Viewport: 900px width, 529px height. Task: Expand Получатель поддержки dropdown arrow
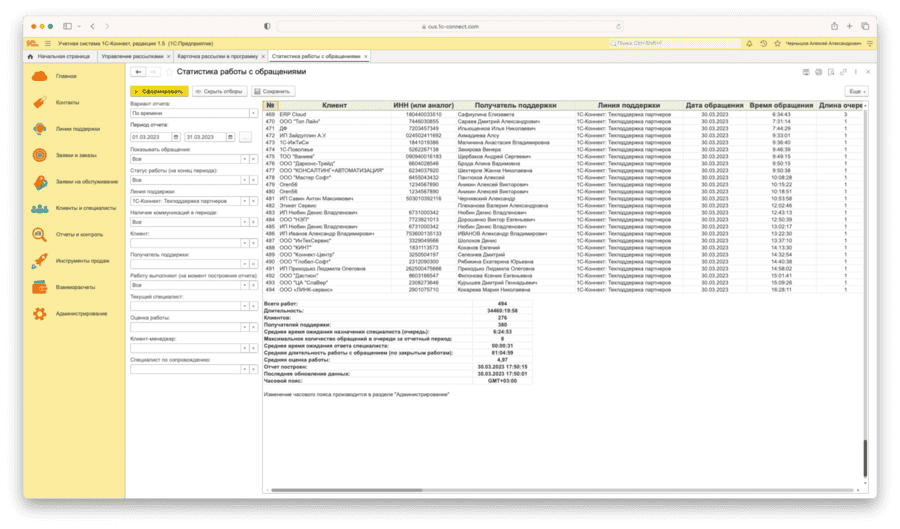point(244,264)
